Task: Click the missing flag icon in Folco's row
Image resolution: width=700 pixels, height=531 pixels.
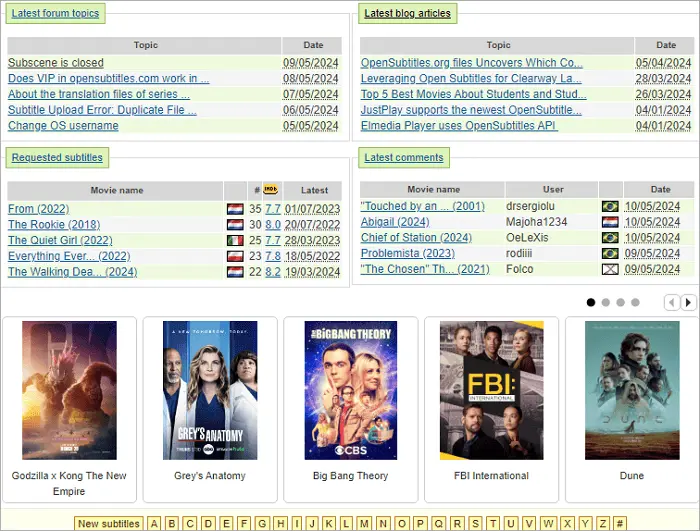Action: (610, 270)
